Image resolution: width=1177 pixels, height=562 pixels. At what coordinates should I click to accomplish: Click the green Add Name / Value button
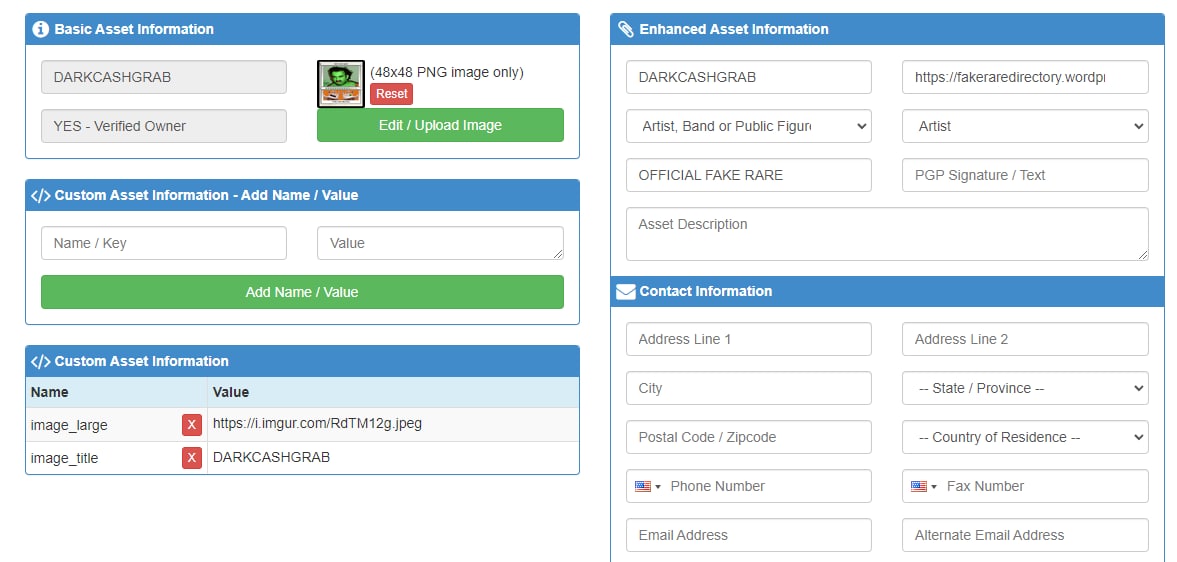302,292
